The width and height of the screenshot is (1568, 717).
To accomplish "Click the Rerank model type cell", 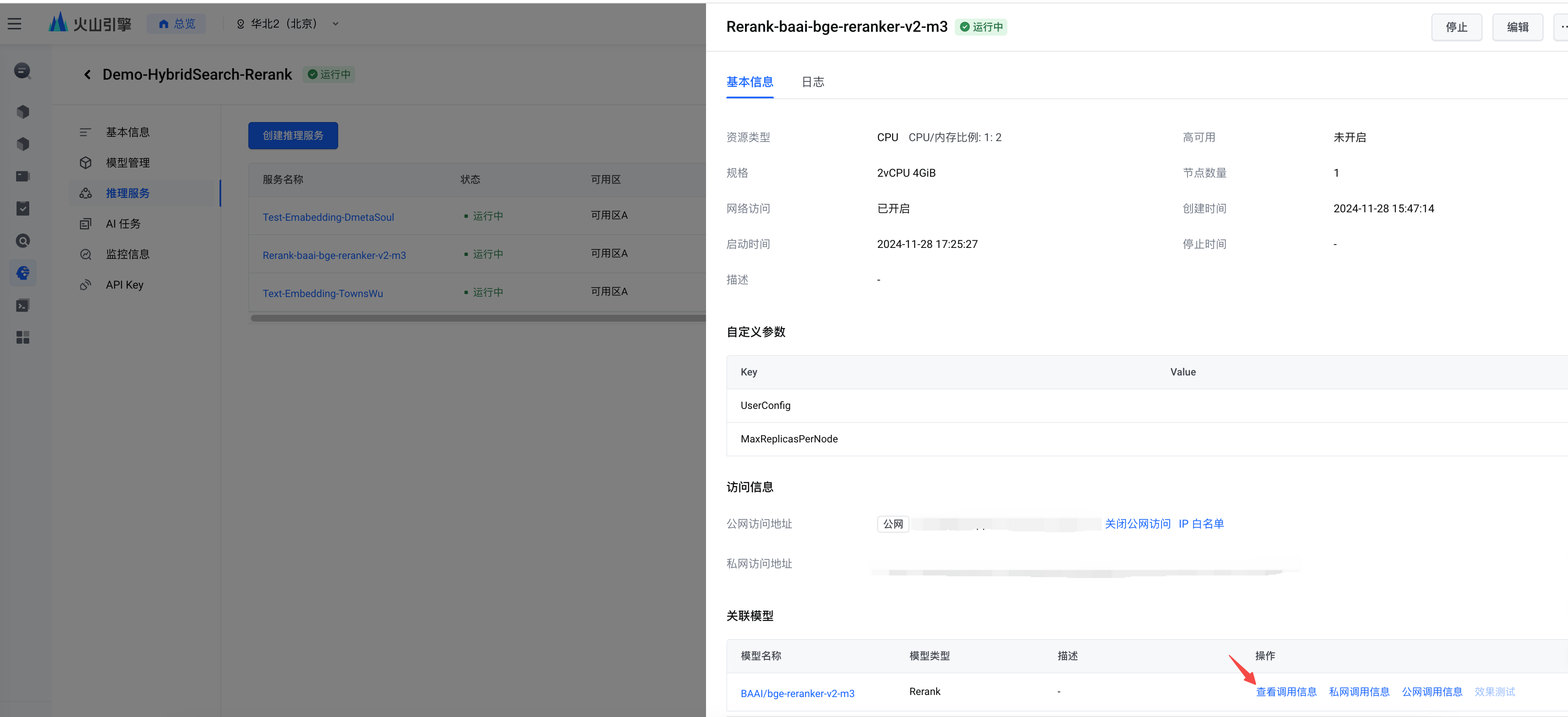I will pos(925,692).
